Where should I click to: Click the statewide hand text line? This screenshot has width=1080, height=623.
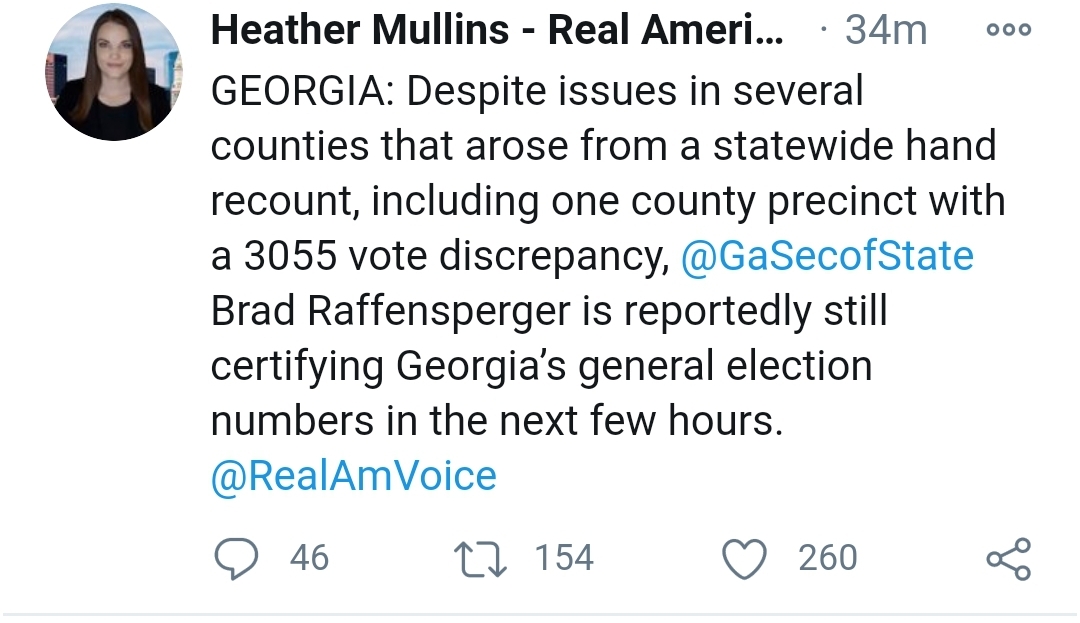[854, 146]
